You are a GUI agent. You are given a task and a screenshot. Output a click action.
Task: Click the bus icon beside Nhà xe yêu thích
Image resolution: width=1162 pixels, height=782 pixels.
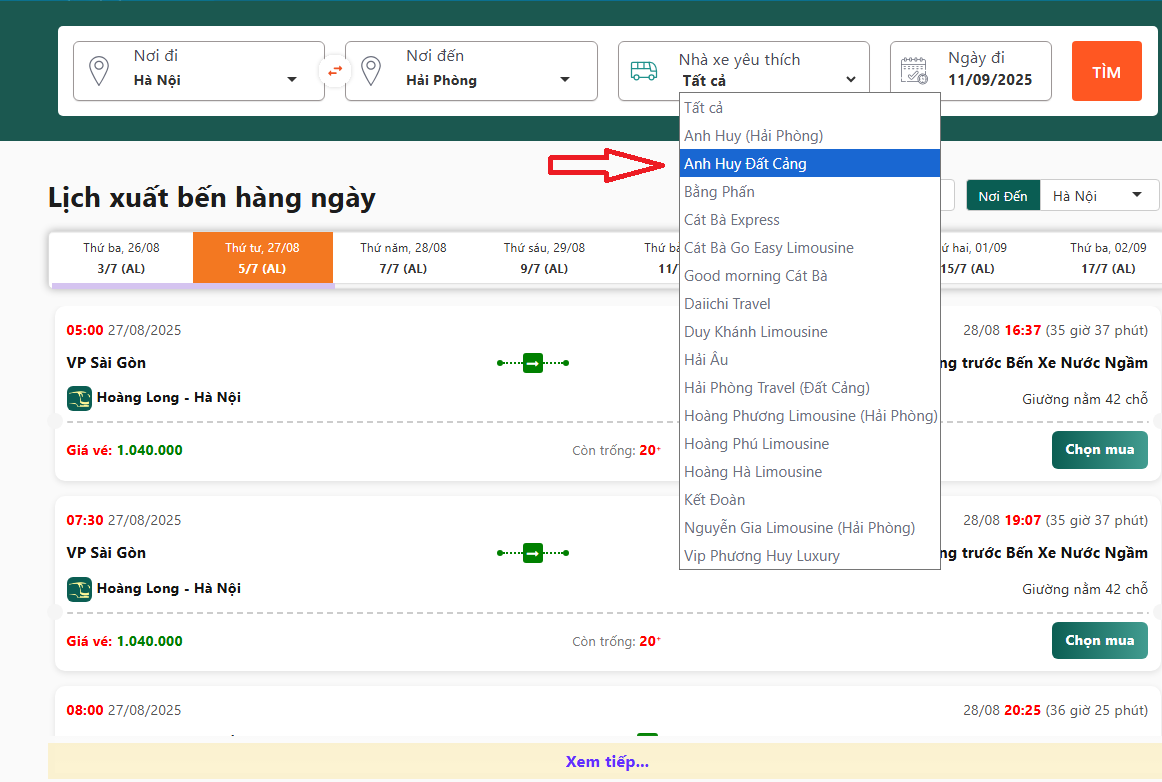tap(643, 71)
